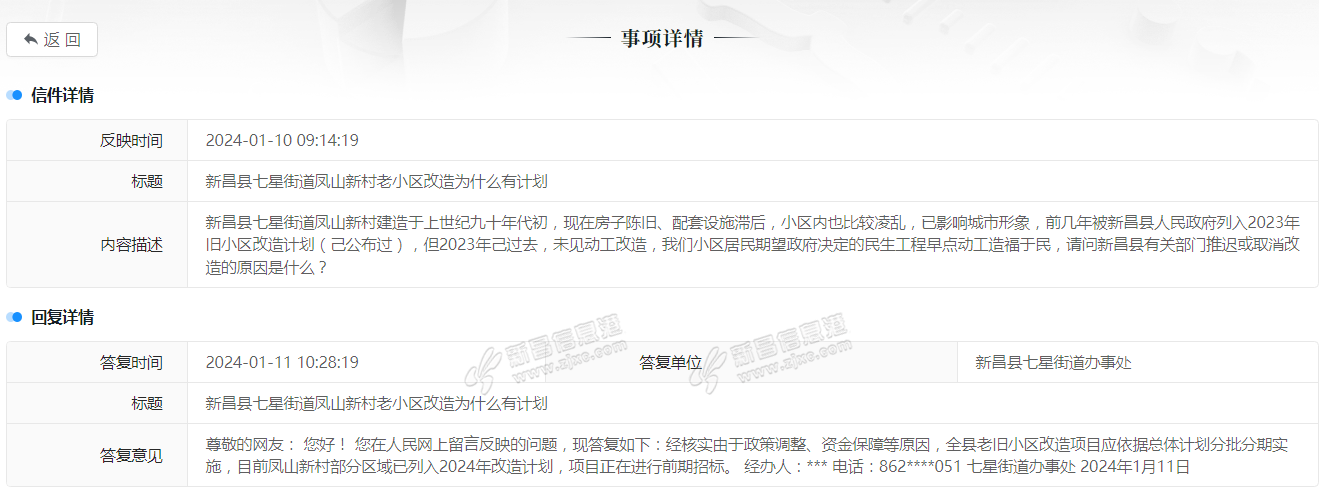Image resolution: width=1319 pixels, height=494 pixels.
Task: Click the 标题 label in the 信件详情 table
Action: [146, 182]
